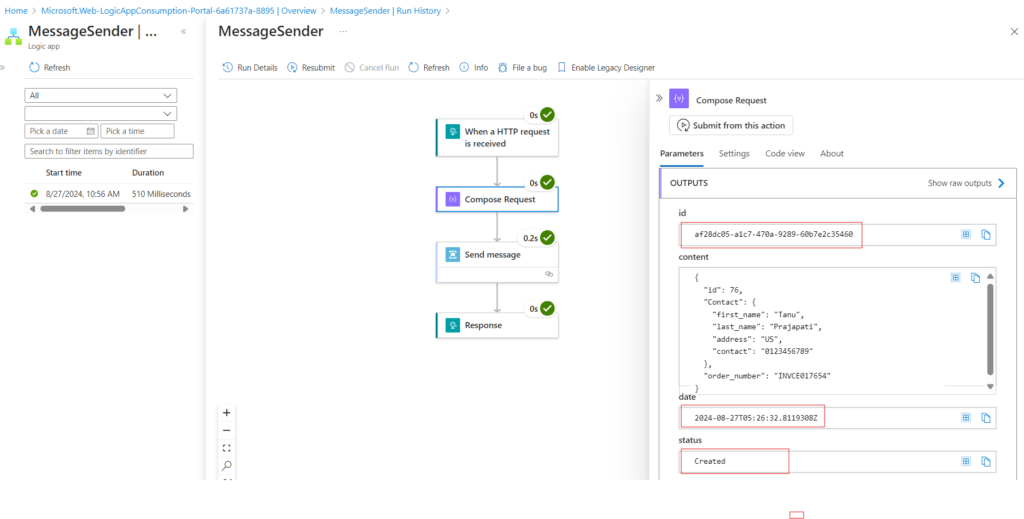Screen dimensions: 1024x519
Task: Click the run list horizontal scrollbar
Action: click(x=82, y=209)
